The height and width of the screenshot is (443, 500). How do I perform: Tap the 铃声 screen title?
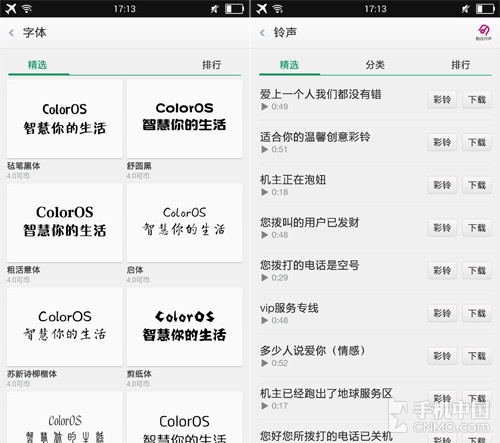[285, 33]
